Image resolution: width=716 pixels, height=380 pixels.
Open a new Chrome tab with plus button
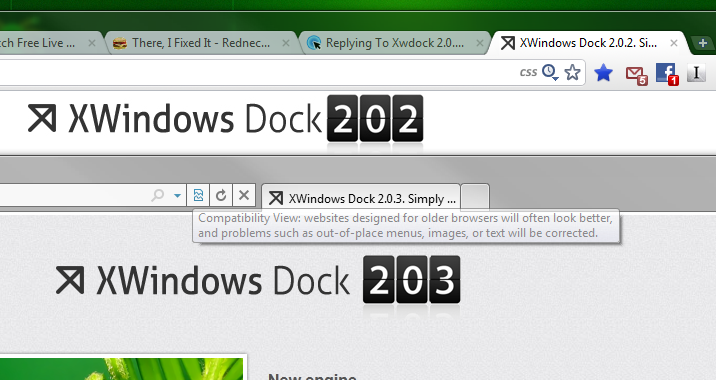(703, 43)
